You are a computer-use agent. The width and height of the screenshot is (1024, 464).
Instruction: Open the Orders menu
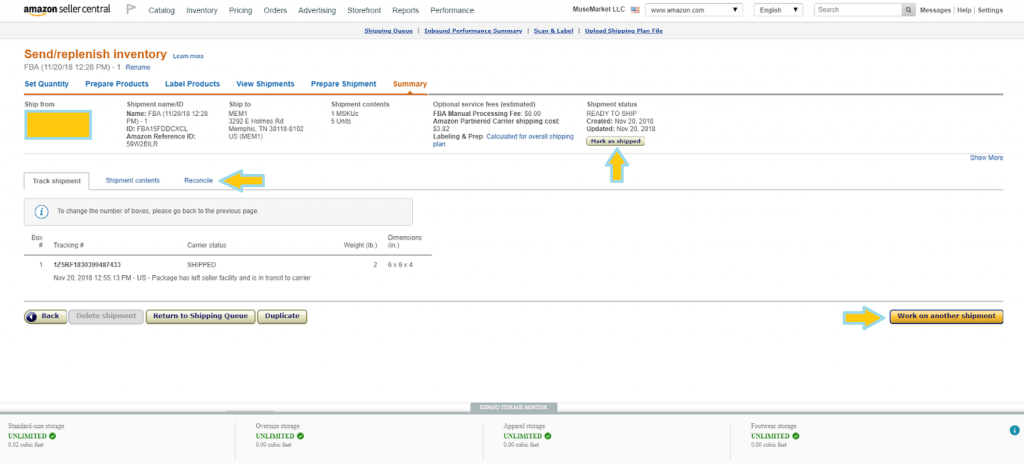pyautogui.click(x=276, y=10)
